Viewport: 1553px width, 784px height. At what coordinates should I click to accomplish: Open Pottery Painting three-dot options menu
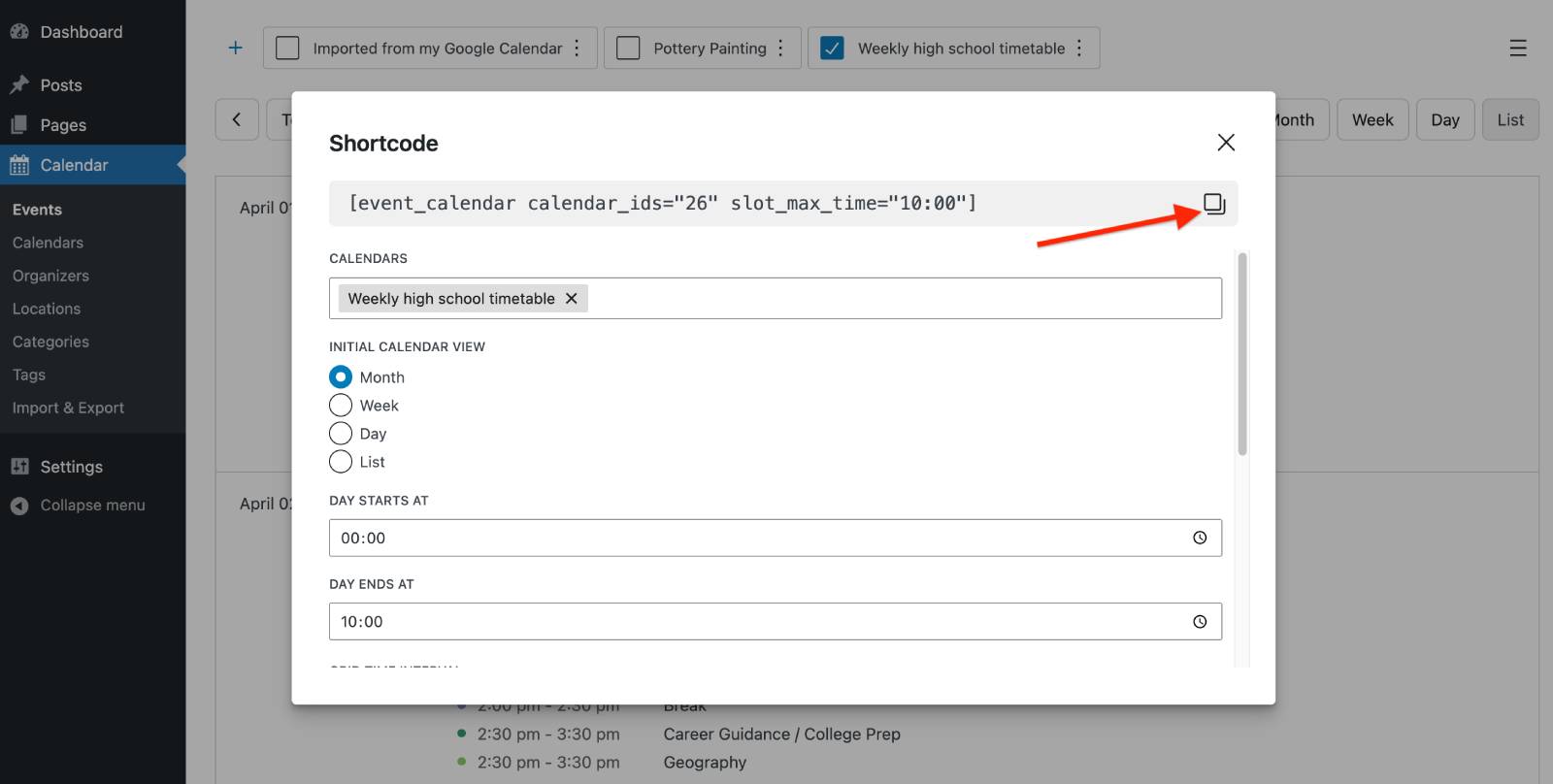pos(780,48)
